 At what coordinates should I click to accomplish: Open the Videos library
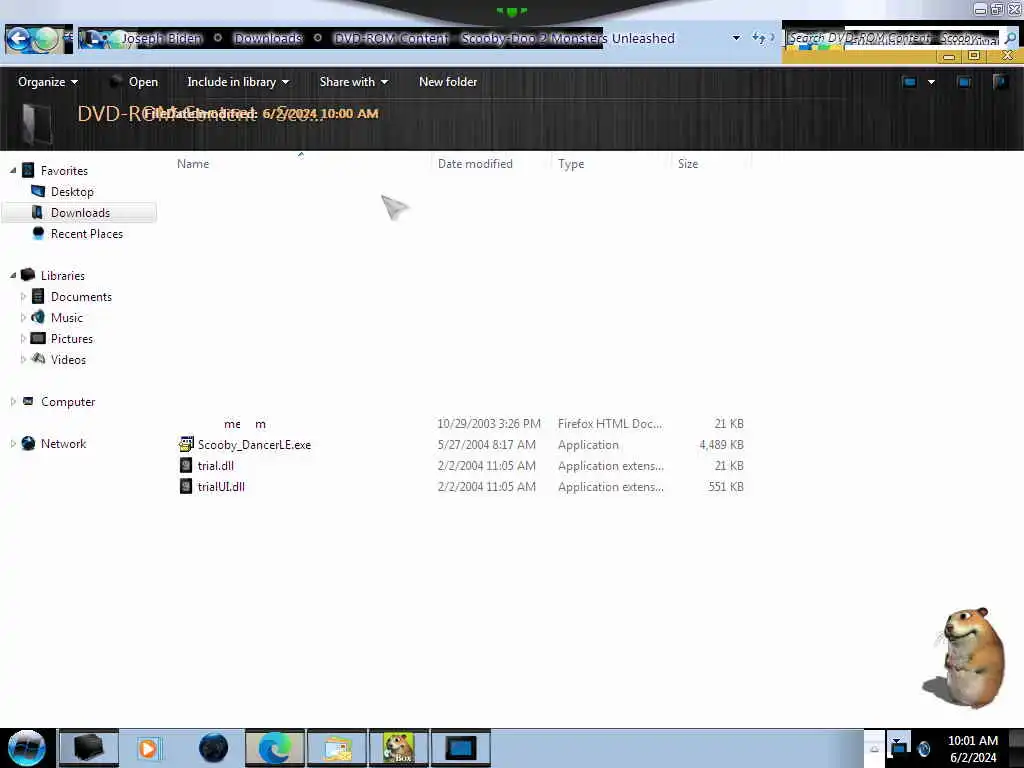click(68, 360)
